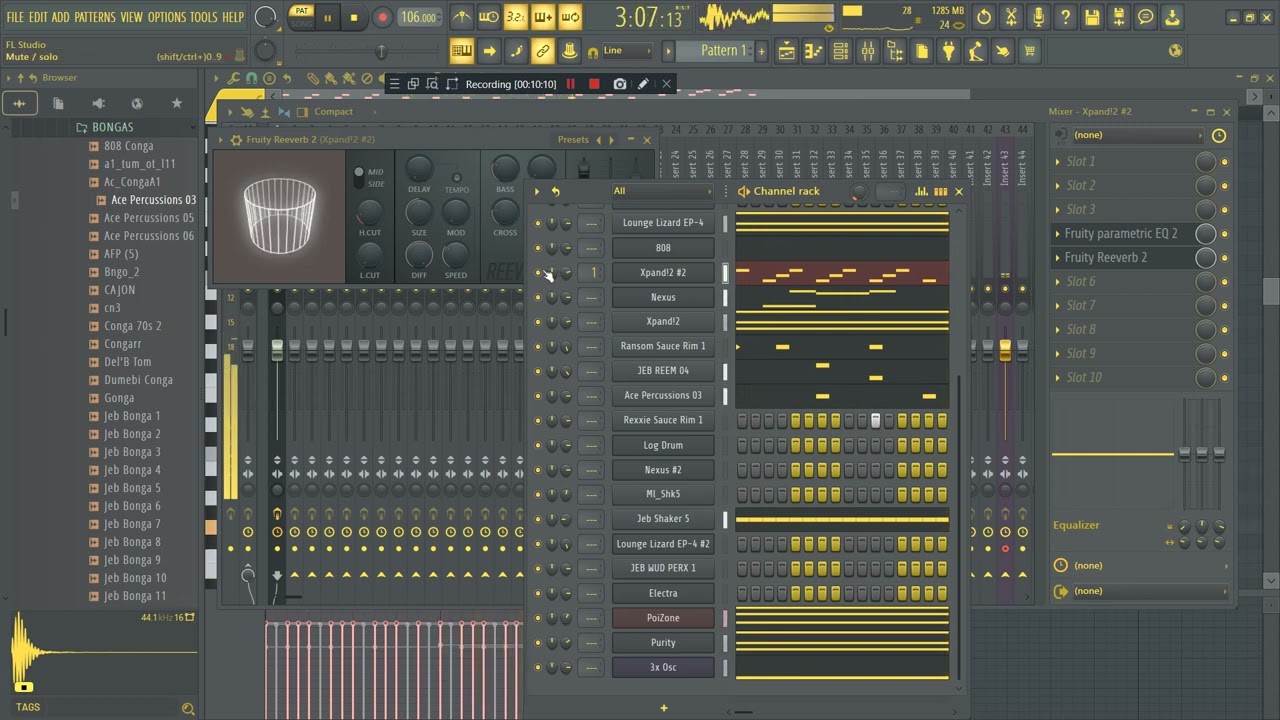Viewport: 1280px width, 720px height.
Task: Open the Fruity Reeverb Presets dropdown
Action: (573, 140)
